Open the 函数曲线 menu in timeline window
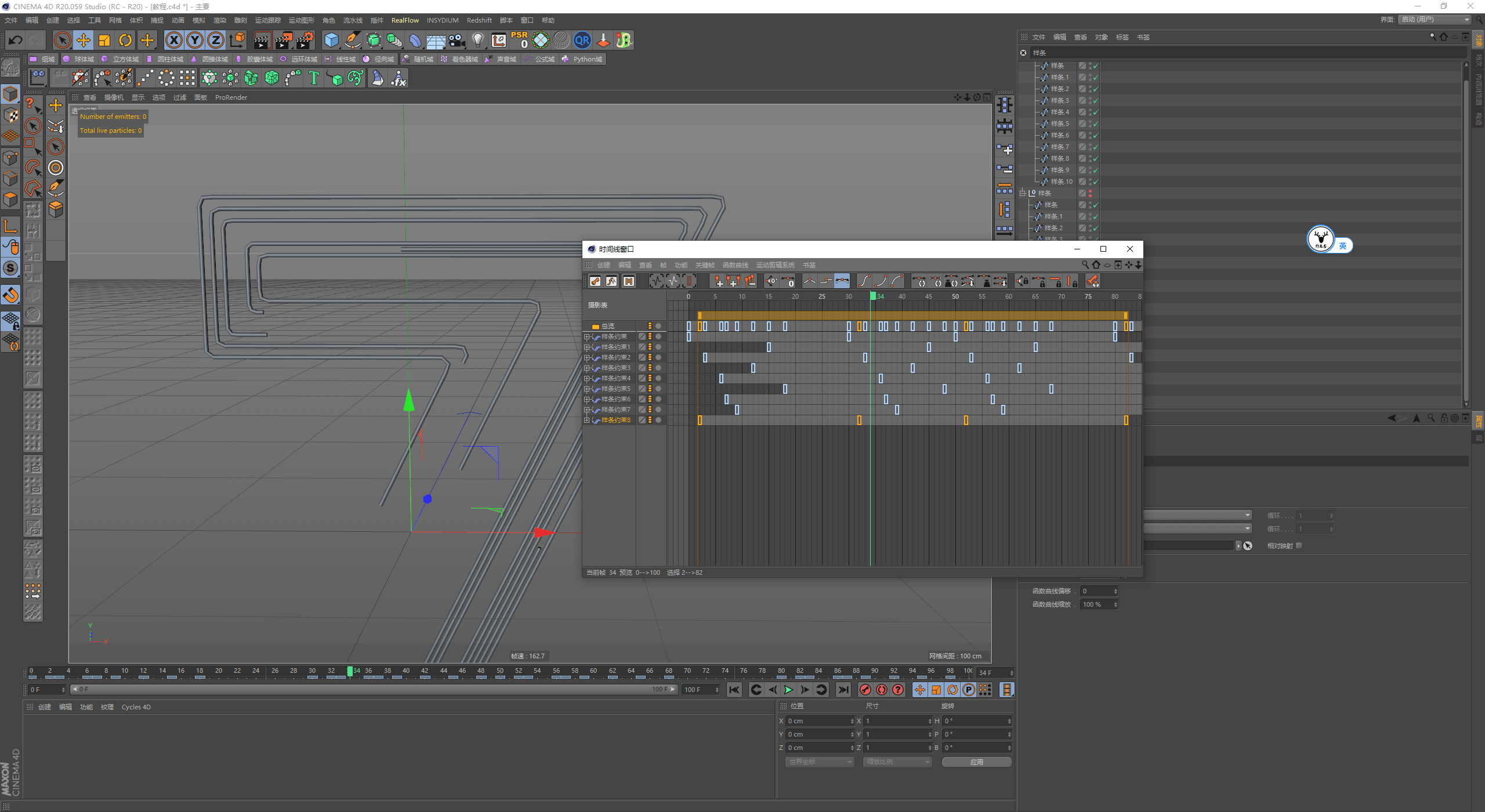The width and height of the screenshot is (1485, 812). (x=735, y=265)
